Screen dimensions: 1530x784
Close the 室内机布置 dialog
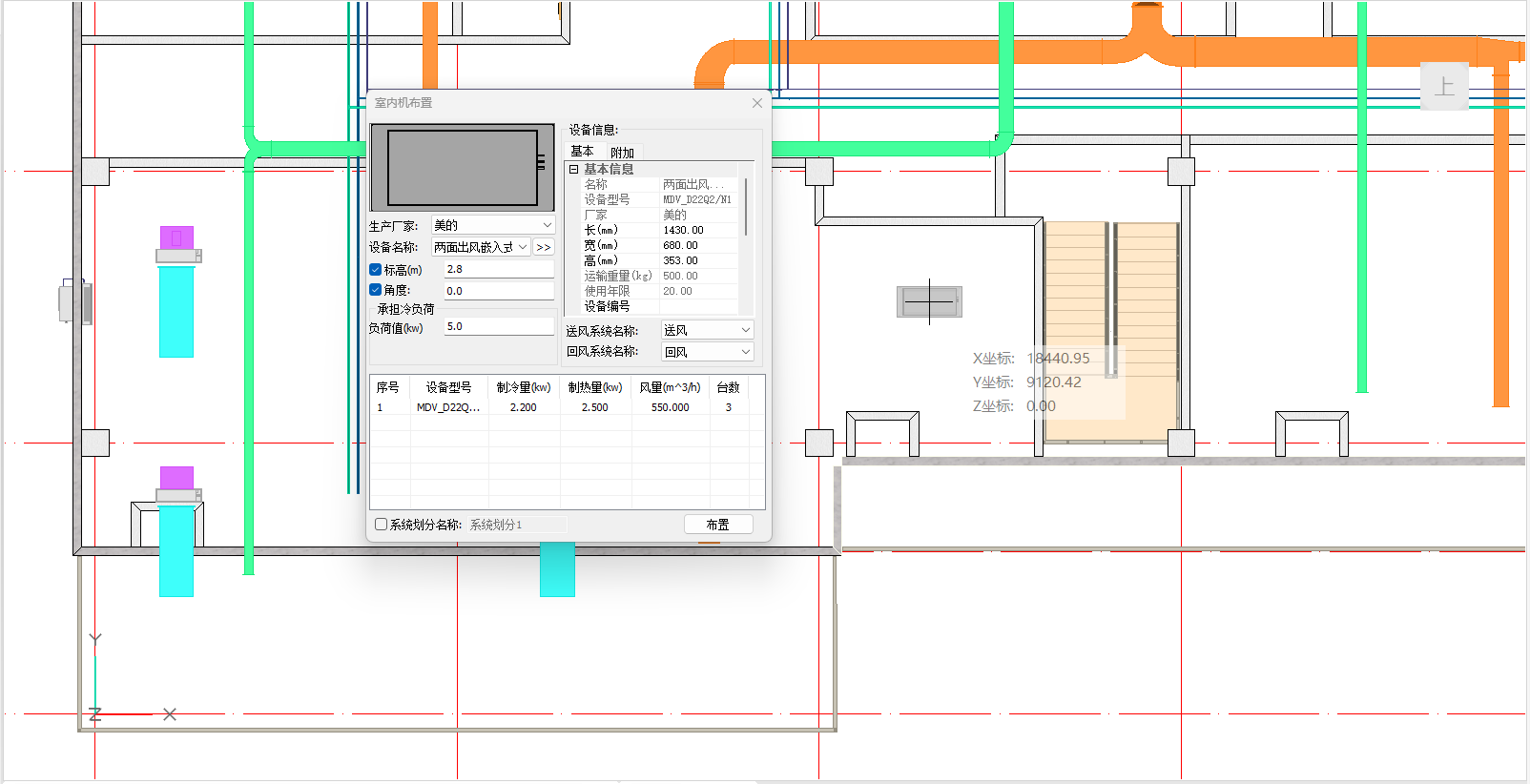click(756, 103)
